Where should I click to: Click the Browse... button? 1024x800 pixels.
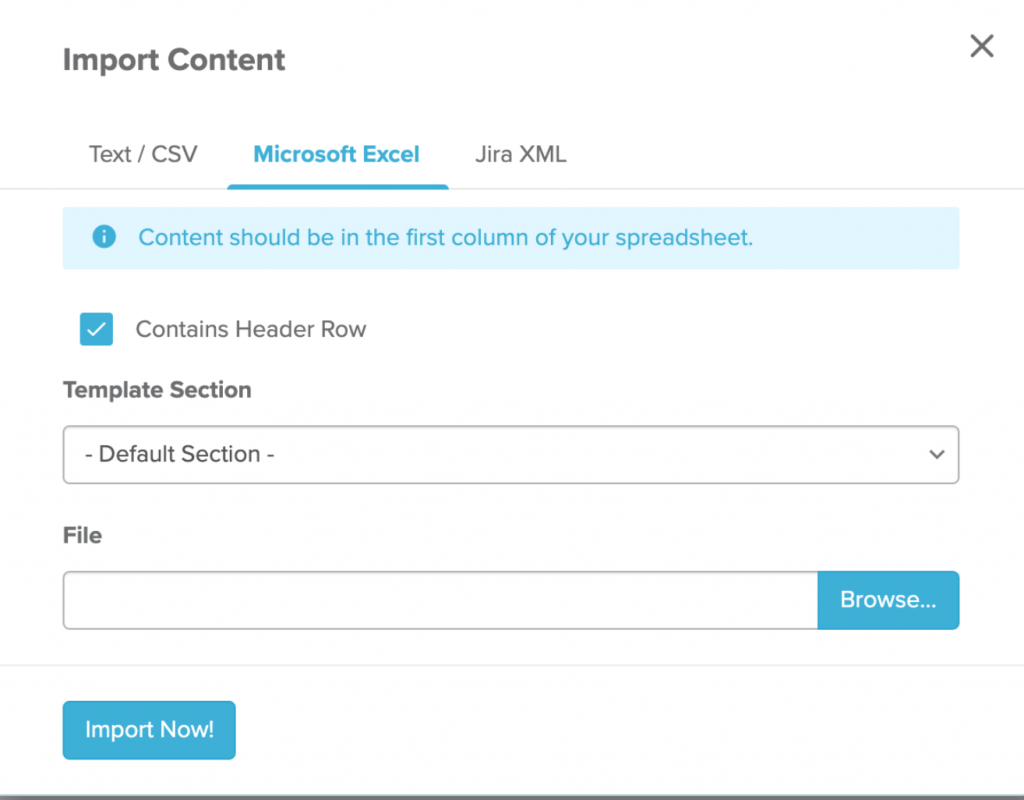(888, 600)
